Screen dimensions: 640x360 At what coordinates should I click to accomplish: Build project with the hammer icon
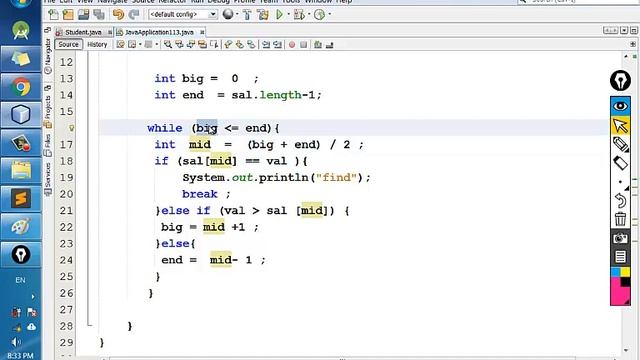pos(247,15)
